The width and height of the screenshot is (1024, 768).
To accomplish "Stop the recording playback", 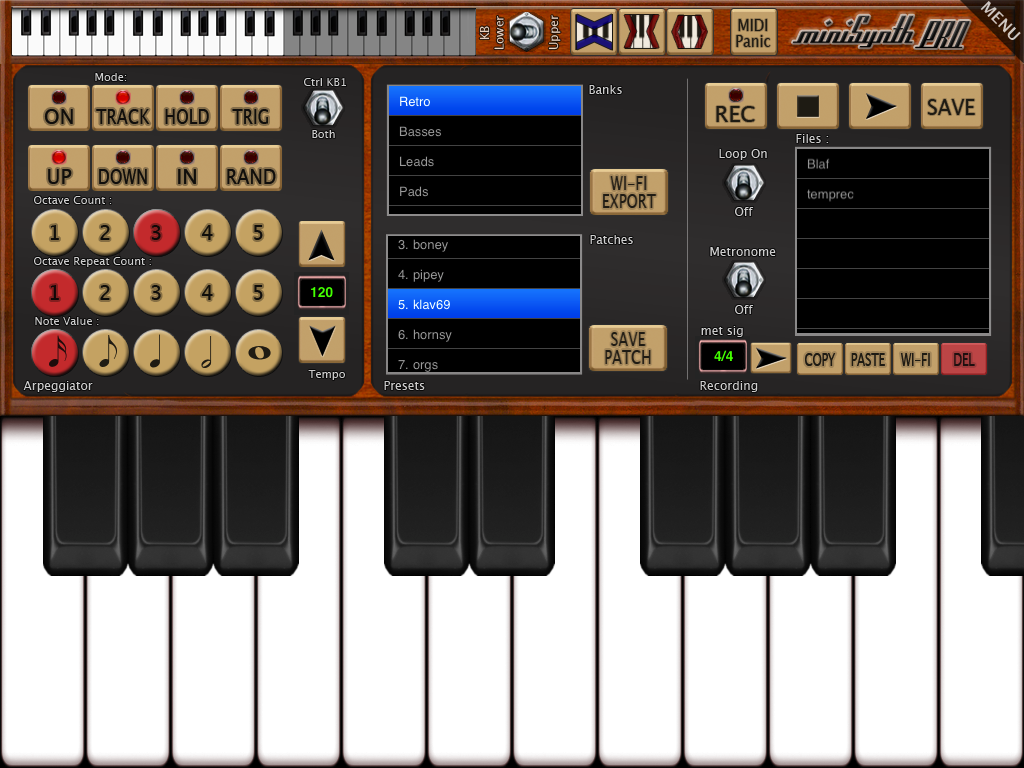I will pyautogui.click(x=808, y=106).
